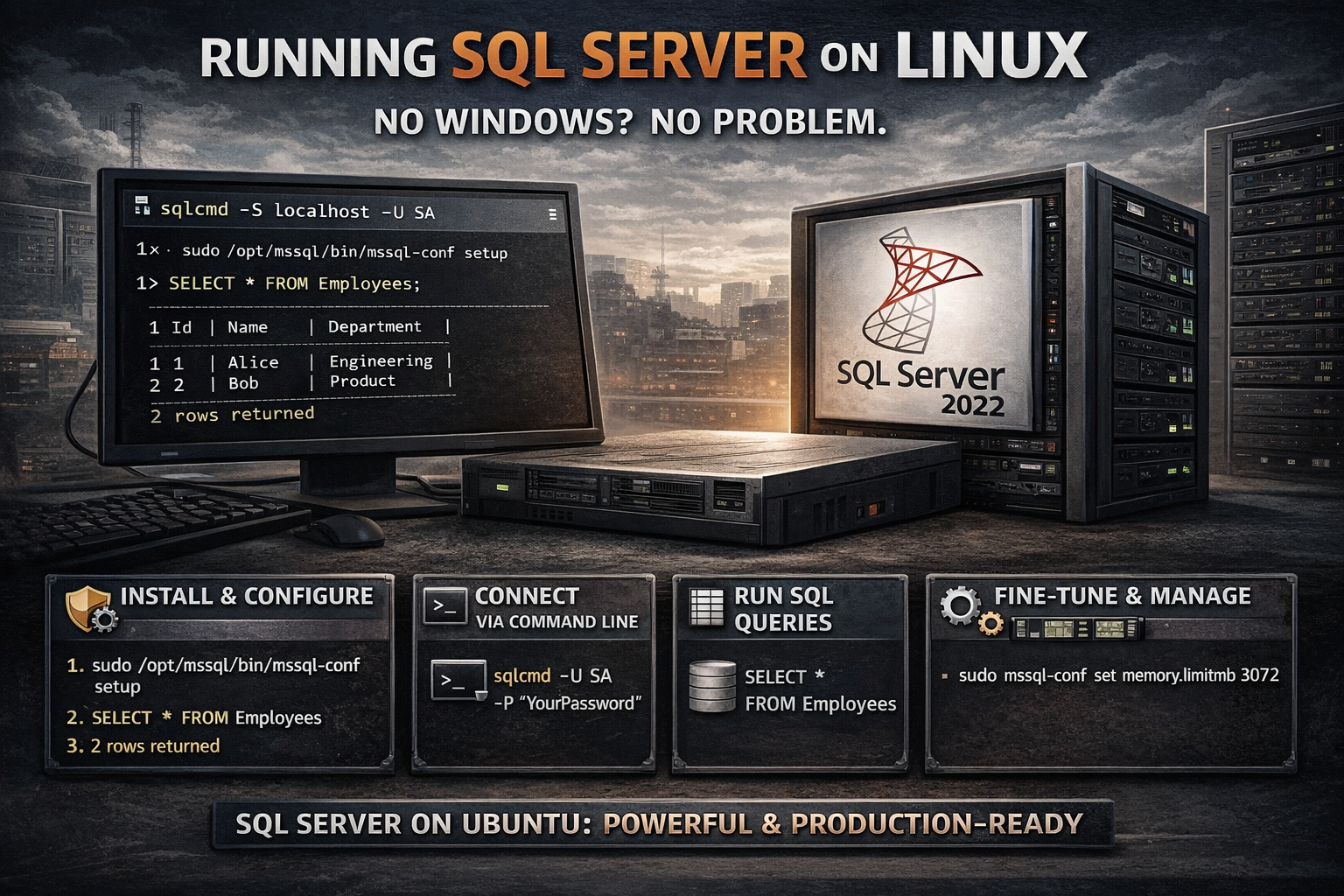Click the computer mouse beside the keyboard
The image size is (1344, 896).
click(x=348, y=529)
